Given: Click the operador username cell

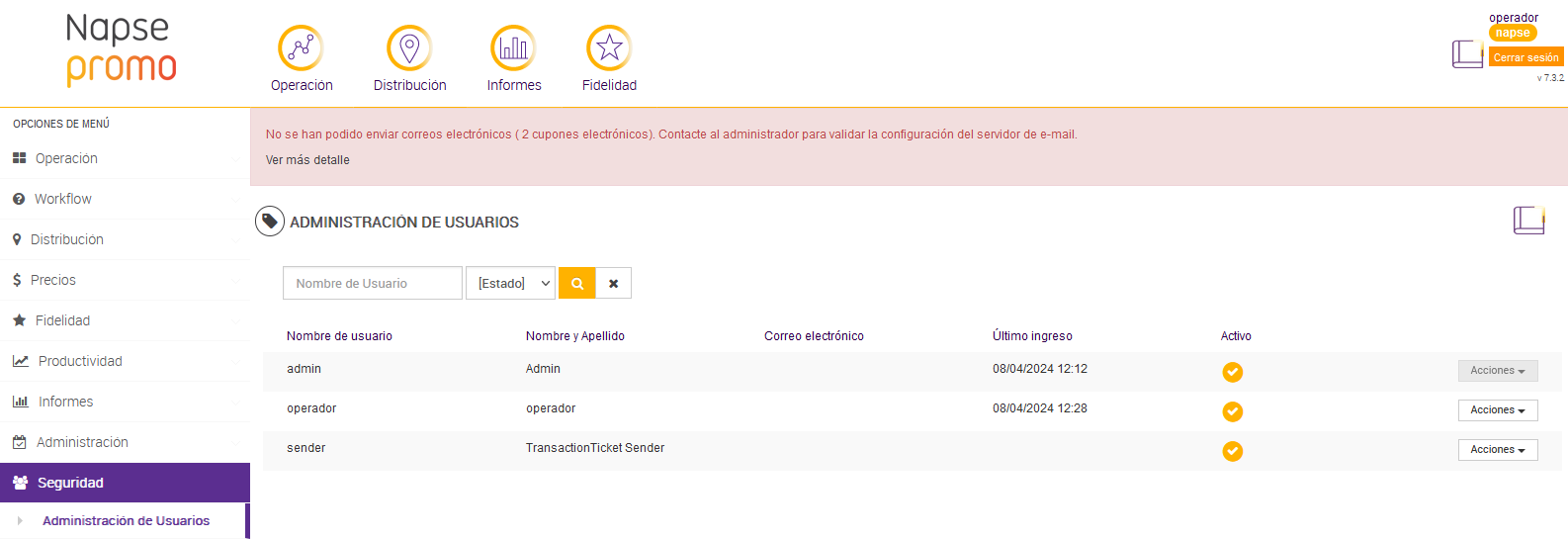Looking at the screenshot, I should point(311,408).
